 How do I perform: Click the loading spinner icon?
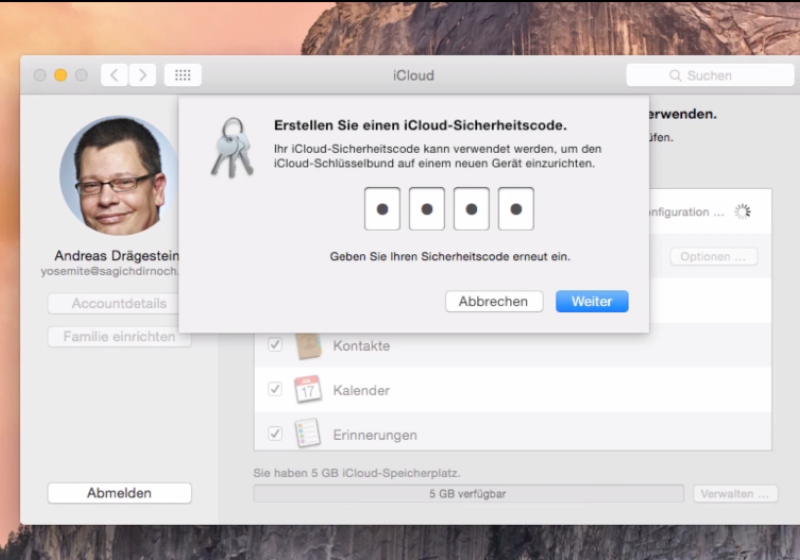[x=743, y=212]
